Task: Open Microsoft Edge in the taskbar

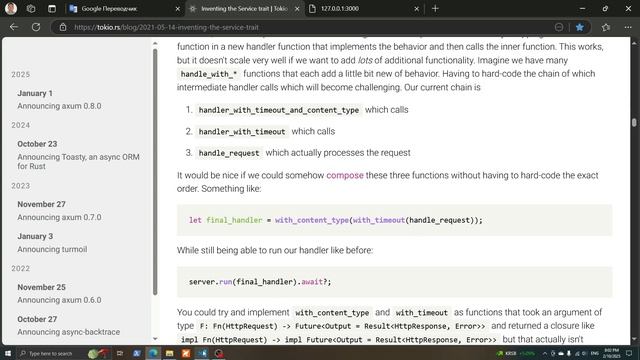Action: [x=153, y=353]
